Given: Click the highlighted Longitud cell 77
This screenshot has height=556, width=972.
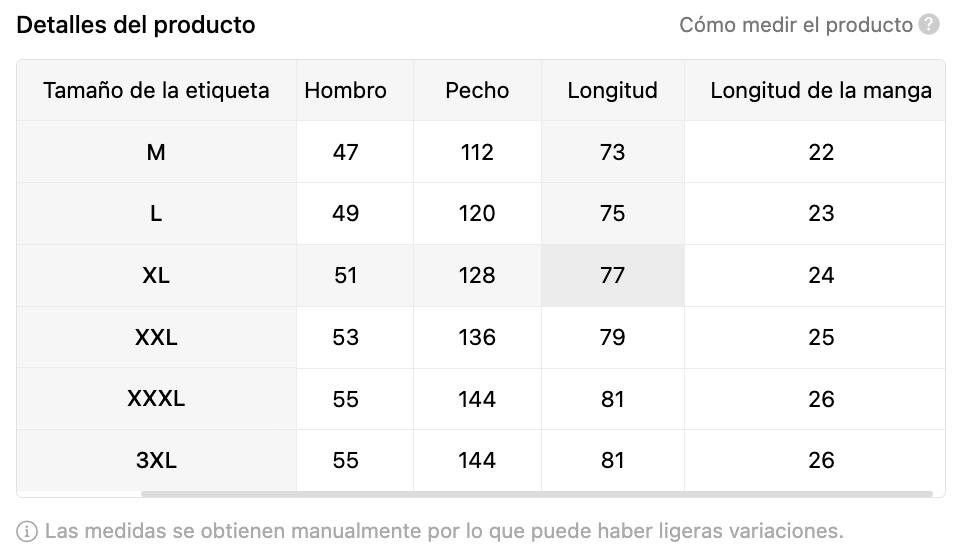Looking at the screenshot, I should click(x=612, y=275).
